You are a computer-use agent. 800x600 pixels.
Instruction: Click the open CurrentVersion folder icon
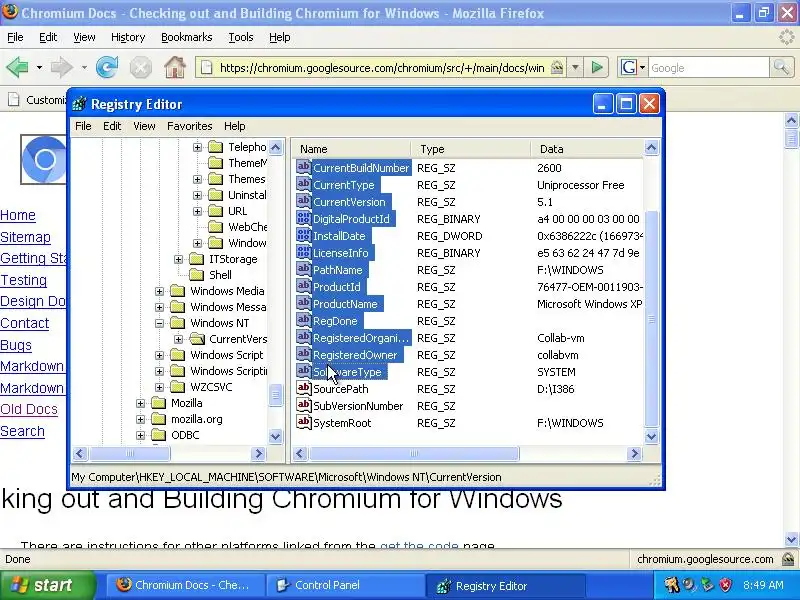tap(197, 339)
